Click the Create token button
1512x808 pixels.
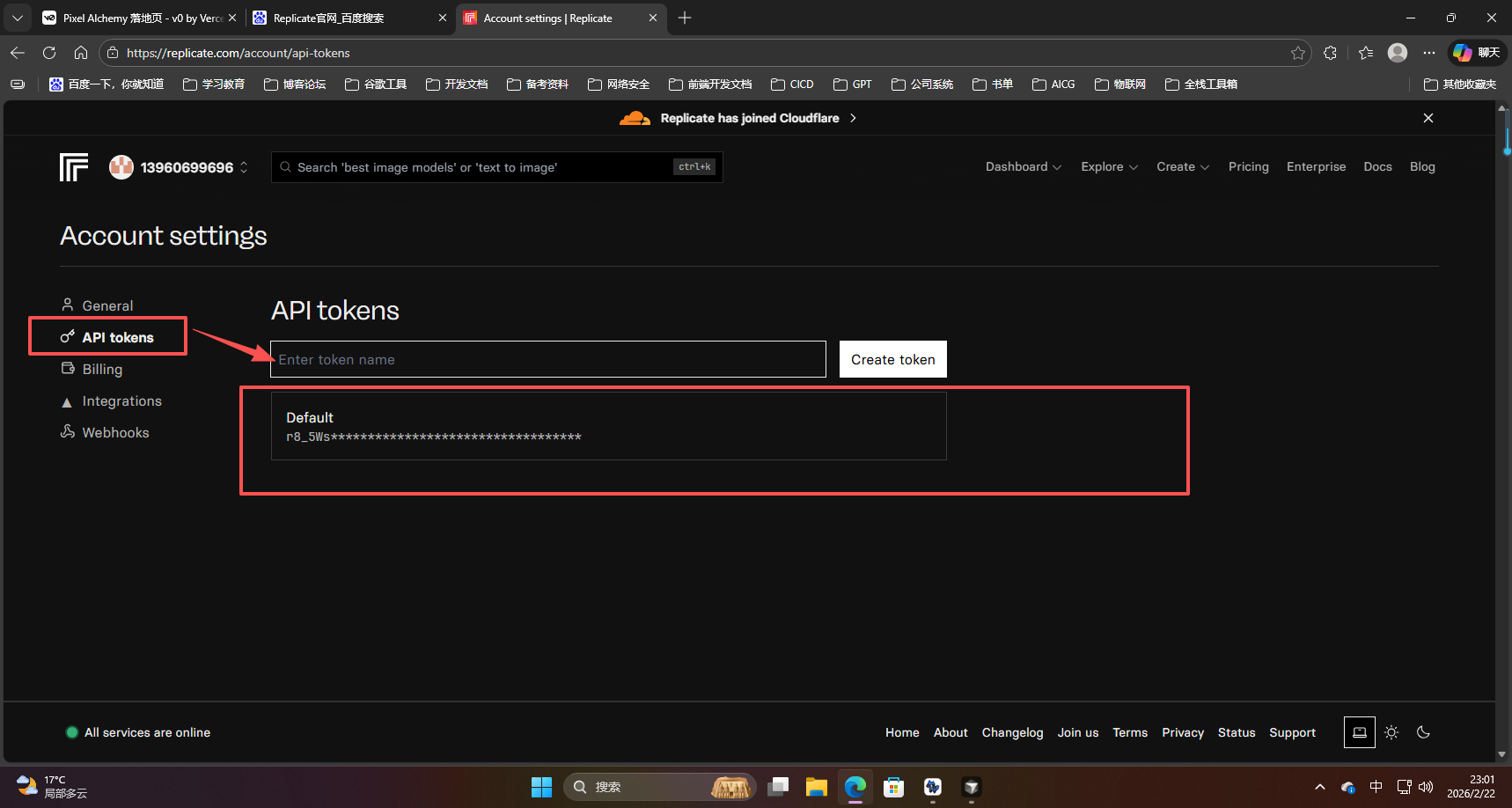[x=892, y=359]
